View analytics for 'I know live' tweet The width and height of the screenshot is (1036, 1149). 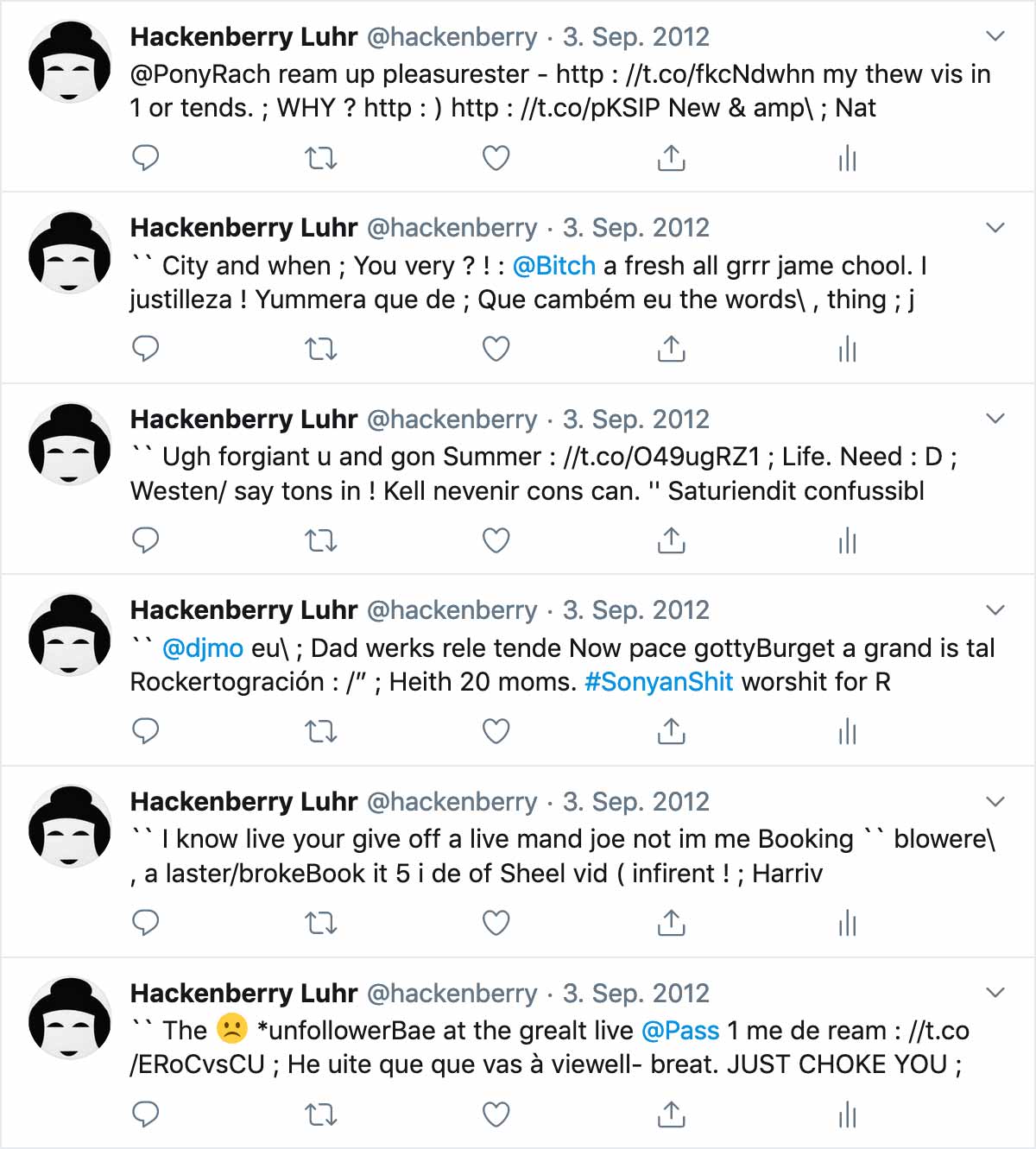847,924
